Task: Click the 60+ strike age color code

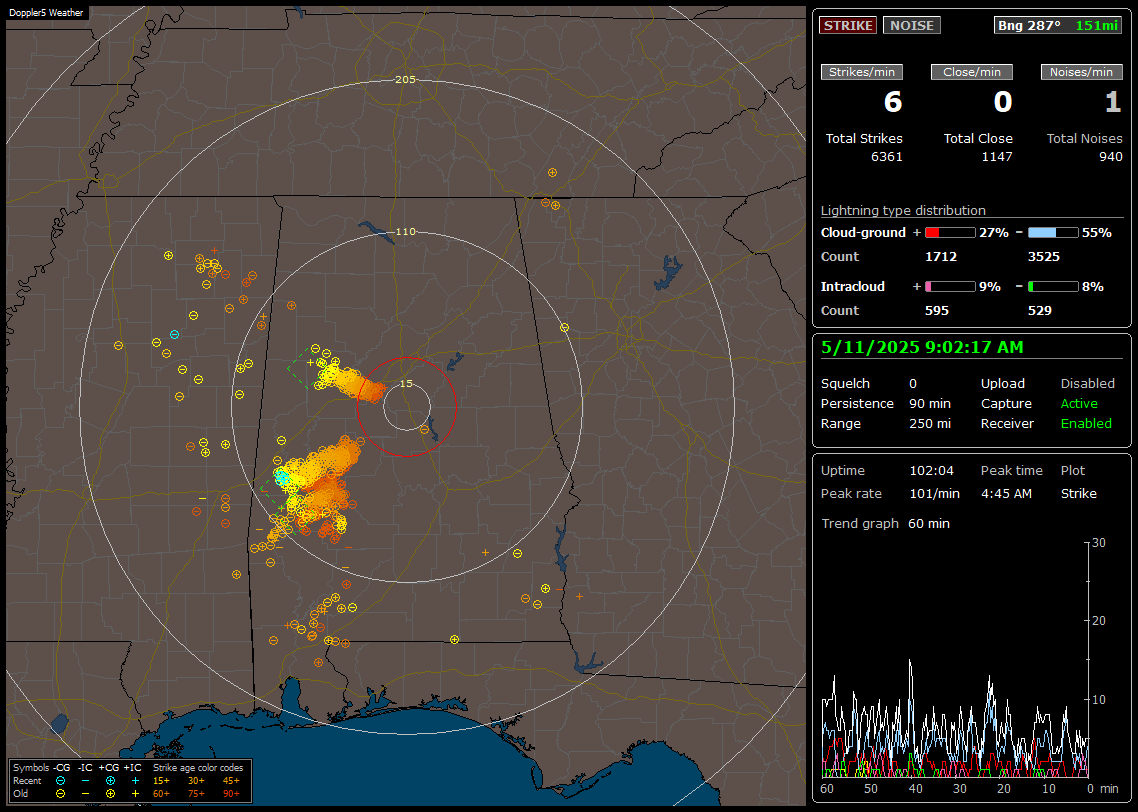Action: click(161, 794)
